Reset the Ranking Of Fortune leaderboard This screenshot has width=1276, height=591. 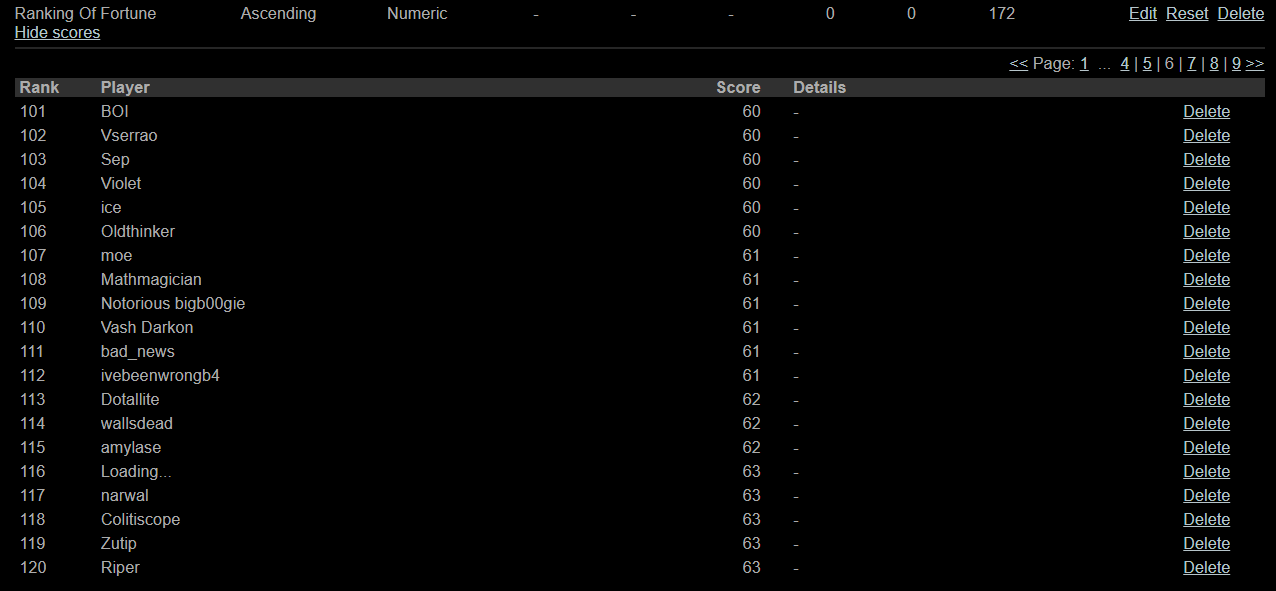[x=1187, y=14]
